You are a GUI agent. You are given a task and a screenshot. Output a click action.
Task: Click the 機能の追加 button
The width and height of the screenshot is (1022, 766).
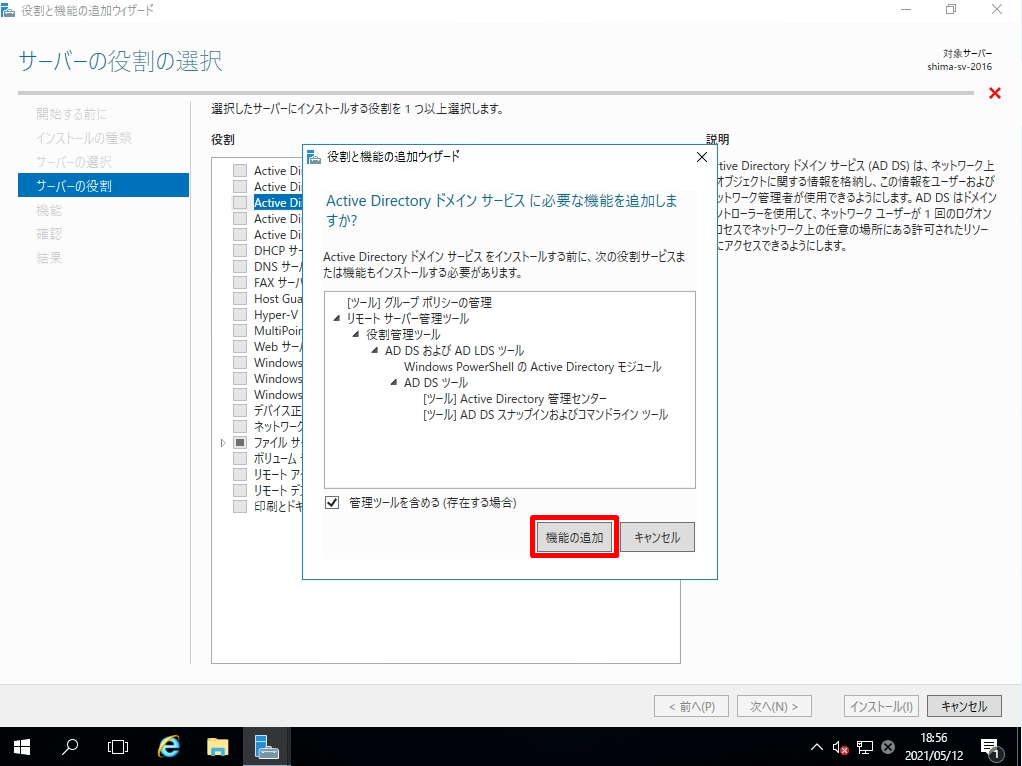pos(574,537)
